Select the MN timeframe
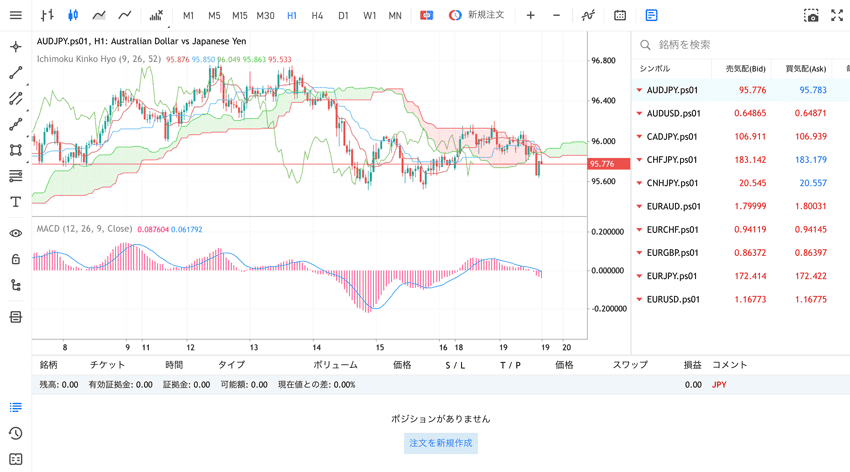Viewport: 850px width, 472px height. (395, 16)
